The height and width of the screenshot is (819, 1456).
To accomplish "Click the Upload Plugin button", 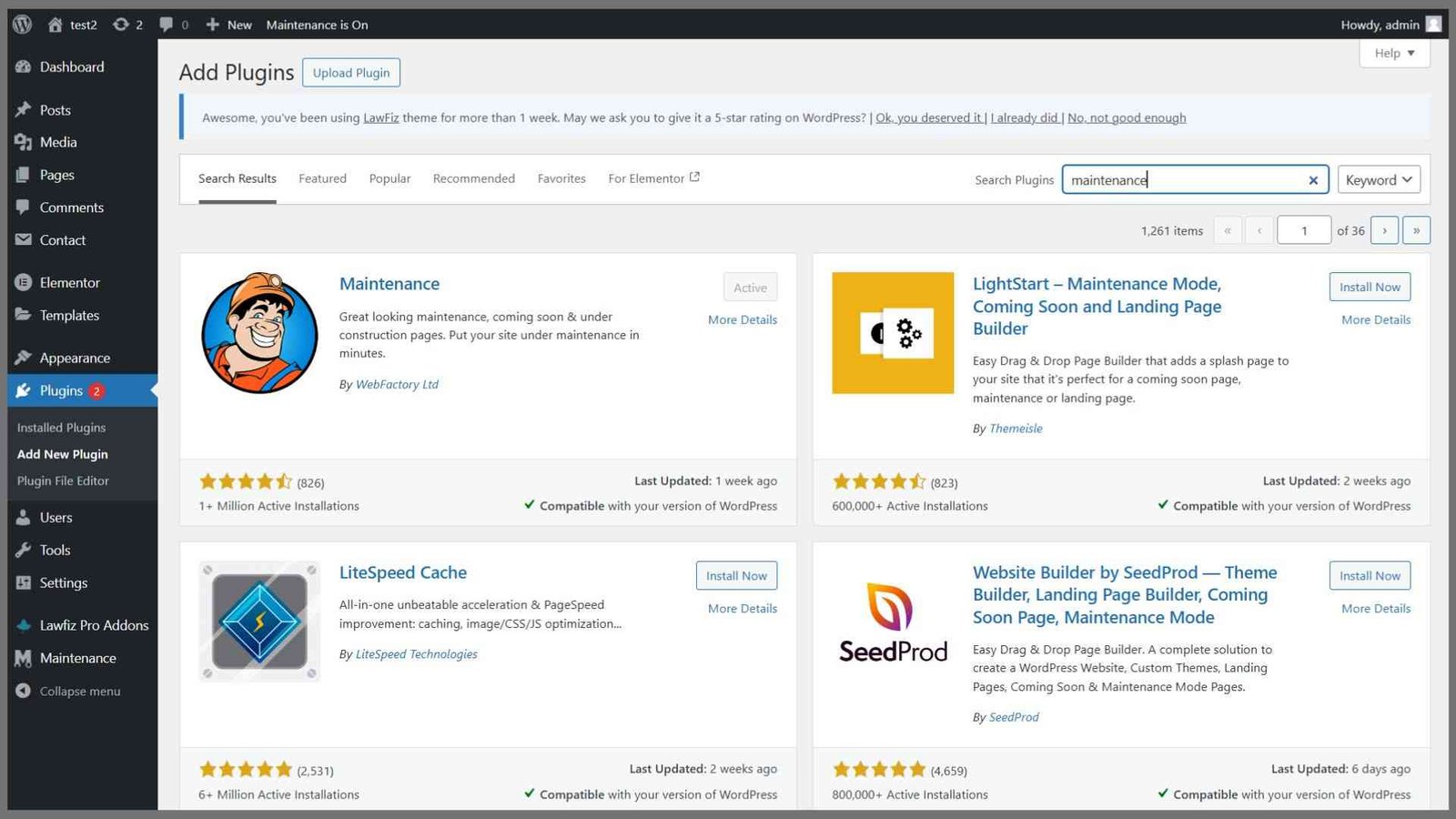I will [351, 73].
